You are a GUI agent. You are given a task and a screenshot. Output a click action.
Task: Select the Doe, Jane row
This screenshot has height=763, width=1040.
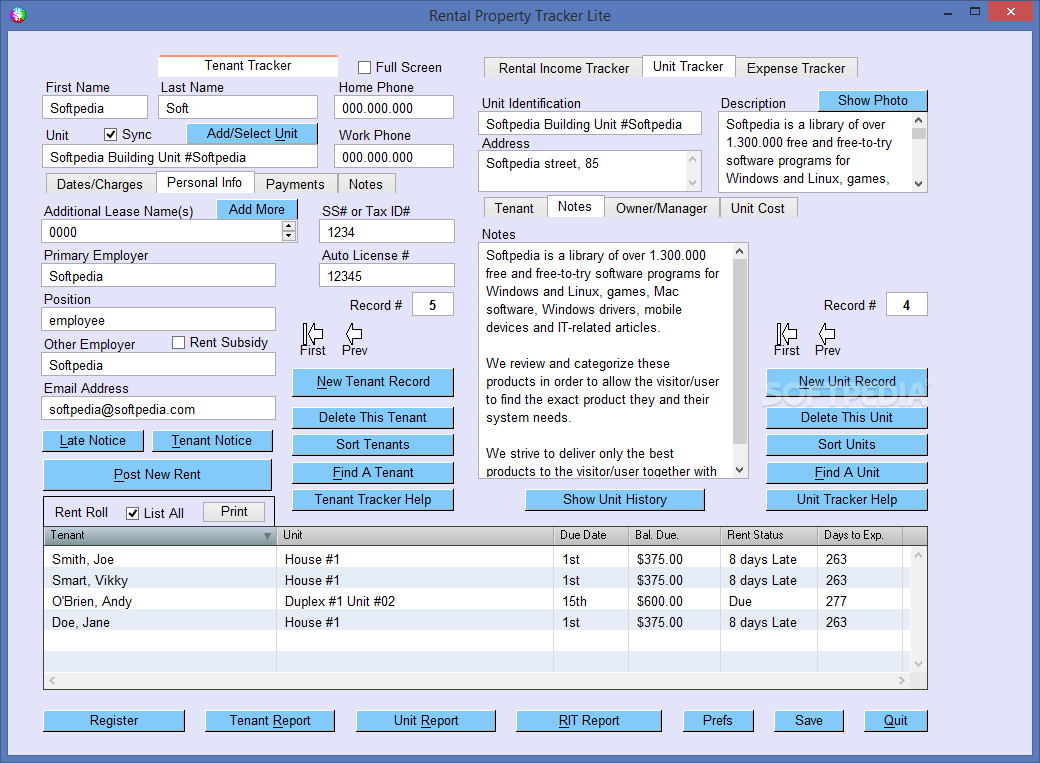coord(477,622)
